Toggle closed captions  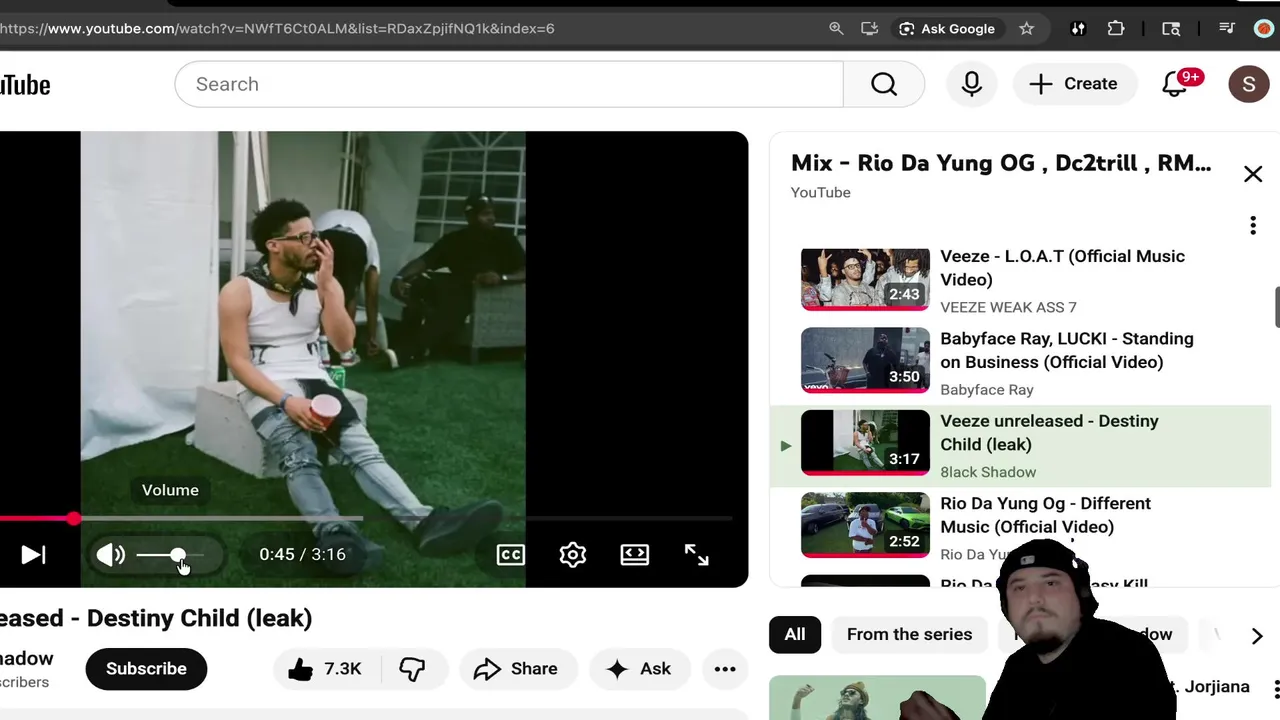pyautogui.click(x=510, y=555)
